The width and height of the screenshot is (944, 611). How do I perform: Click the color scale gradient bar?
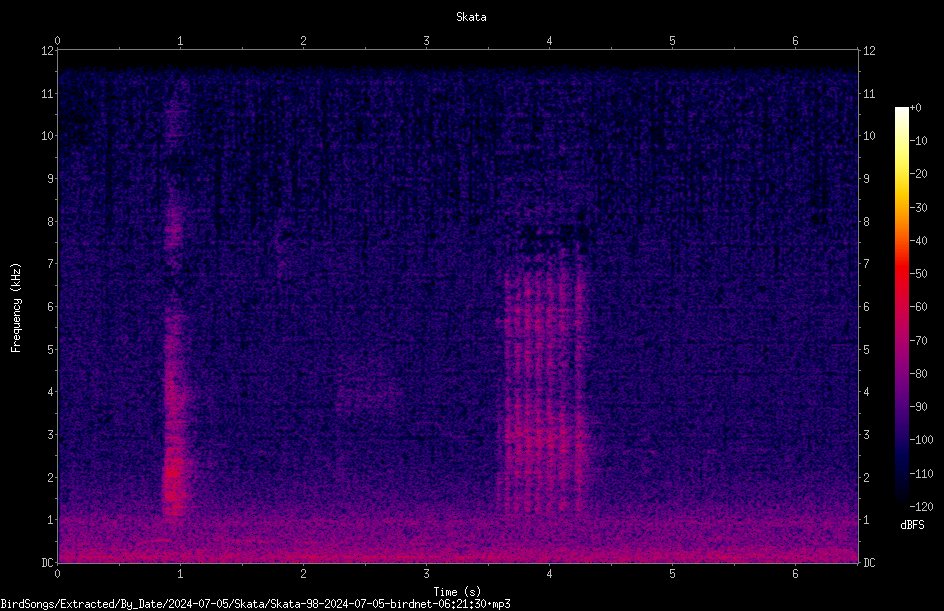[x=901, y=307]
